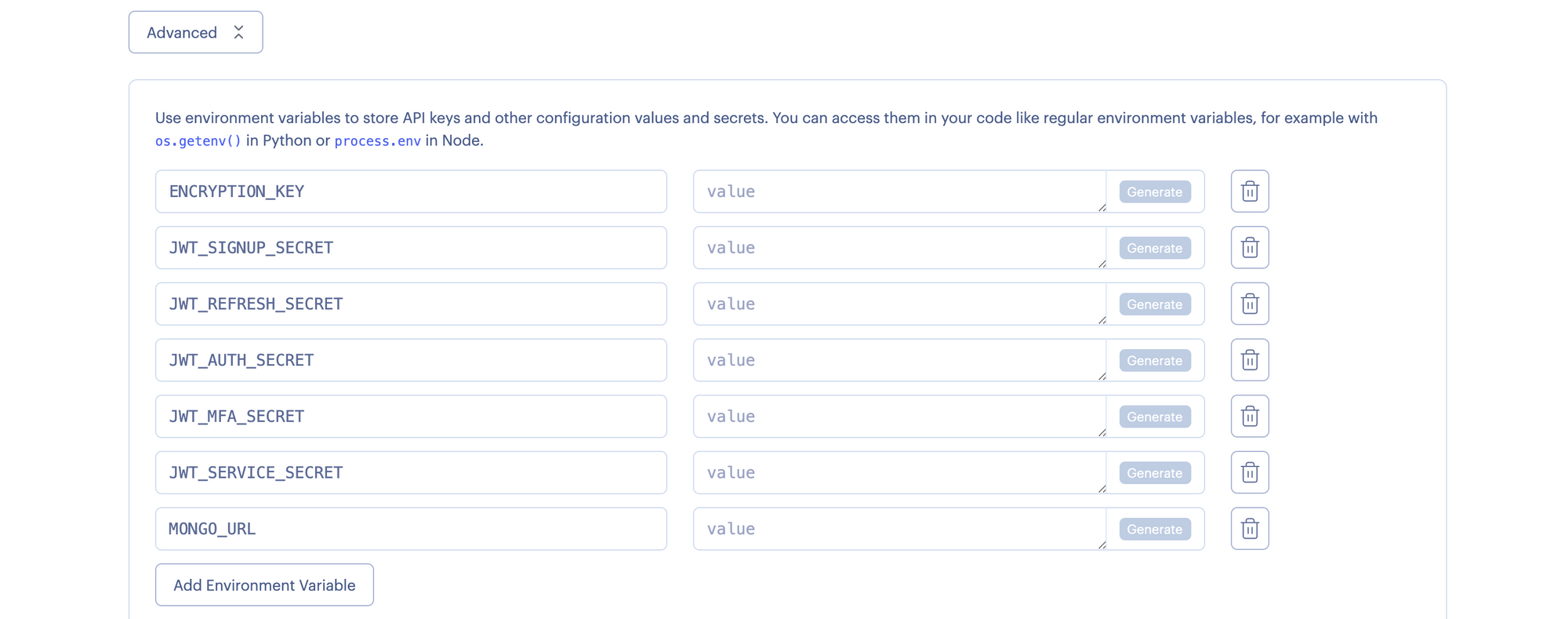Generate a value for JWT_SIGNUP_SECRET
1568x619 pixels.
coord(1154,248)
